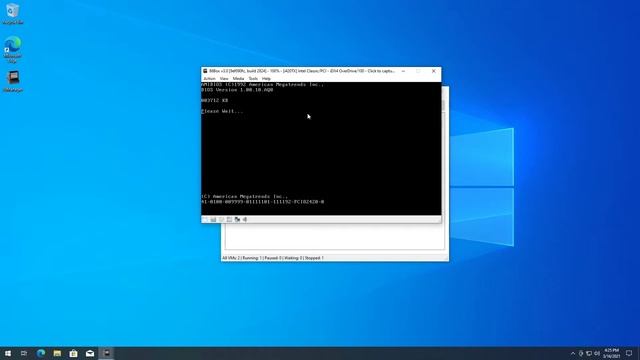Image resolution: width=640 pixels, height=360 pixels.
Task: Click the sound speaker icon in 86Box status bar
Action: click(245, 220)
